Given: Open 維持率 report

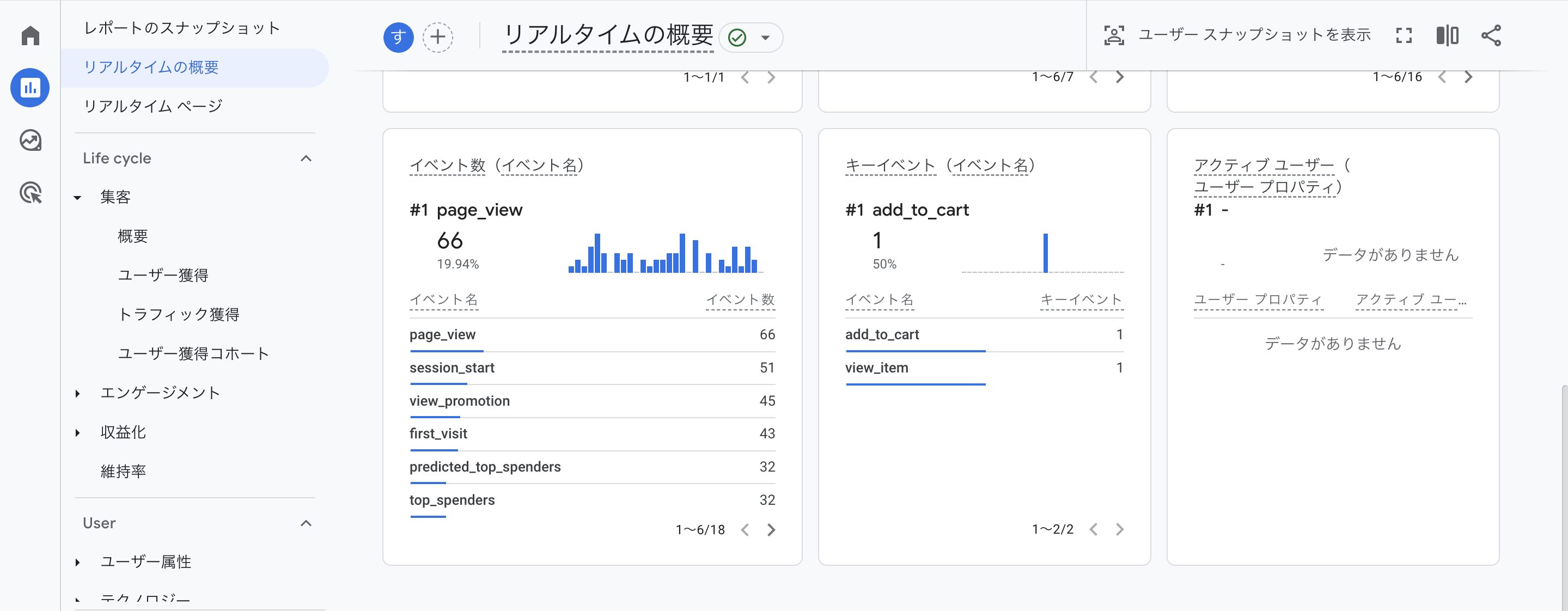Looking at the screenshot, I should click(x=123, y=471).
